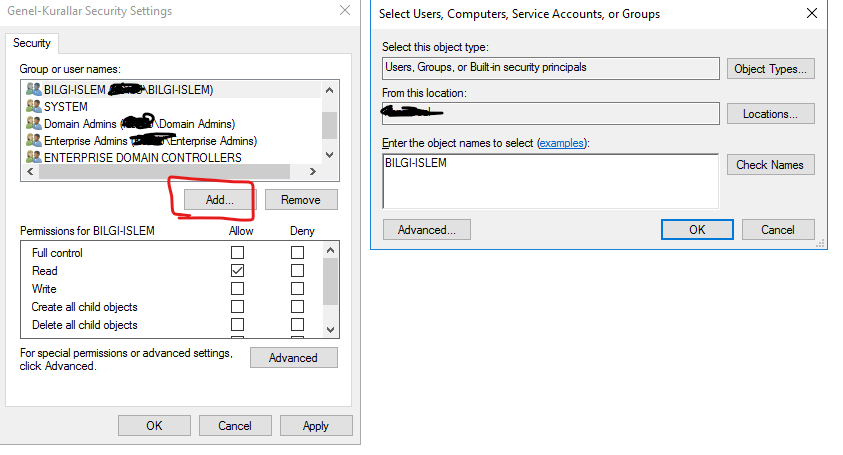Click group list scroll right arrow
The image size is (843, 455).
313,172
